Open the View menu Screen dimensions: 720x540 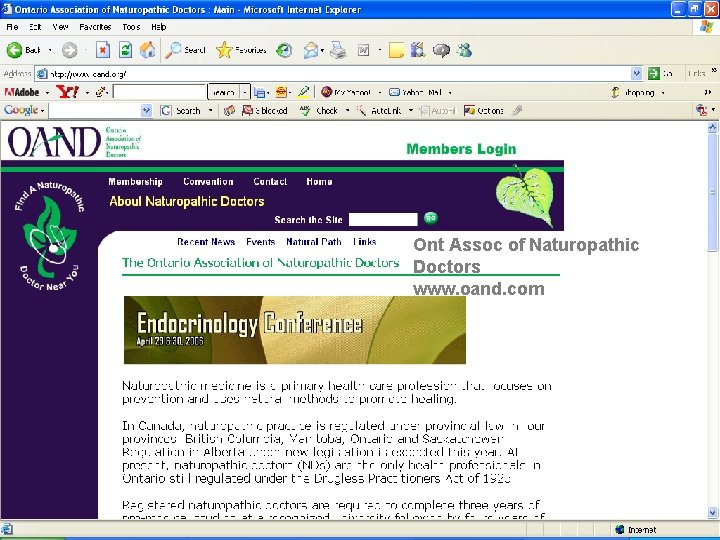click(60, 27)
